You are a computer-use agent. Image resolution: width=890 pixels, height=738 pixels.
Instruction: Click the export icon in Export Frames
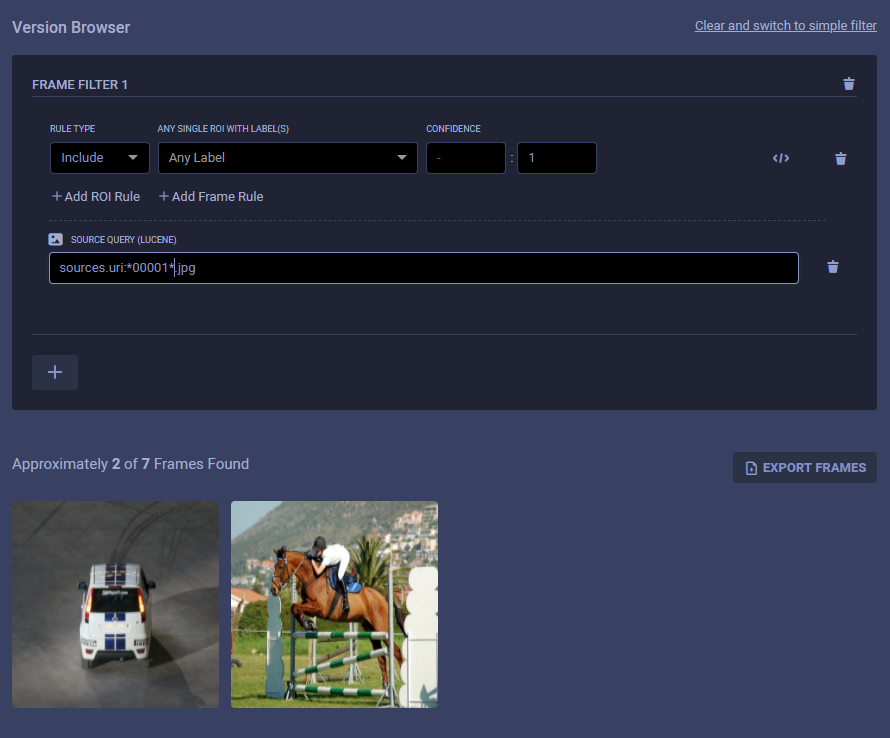[751, 468]
